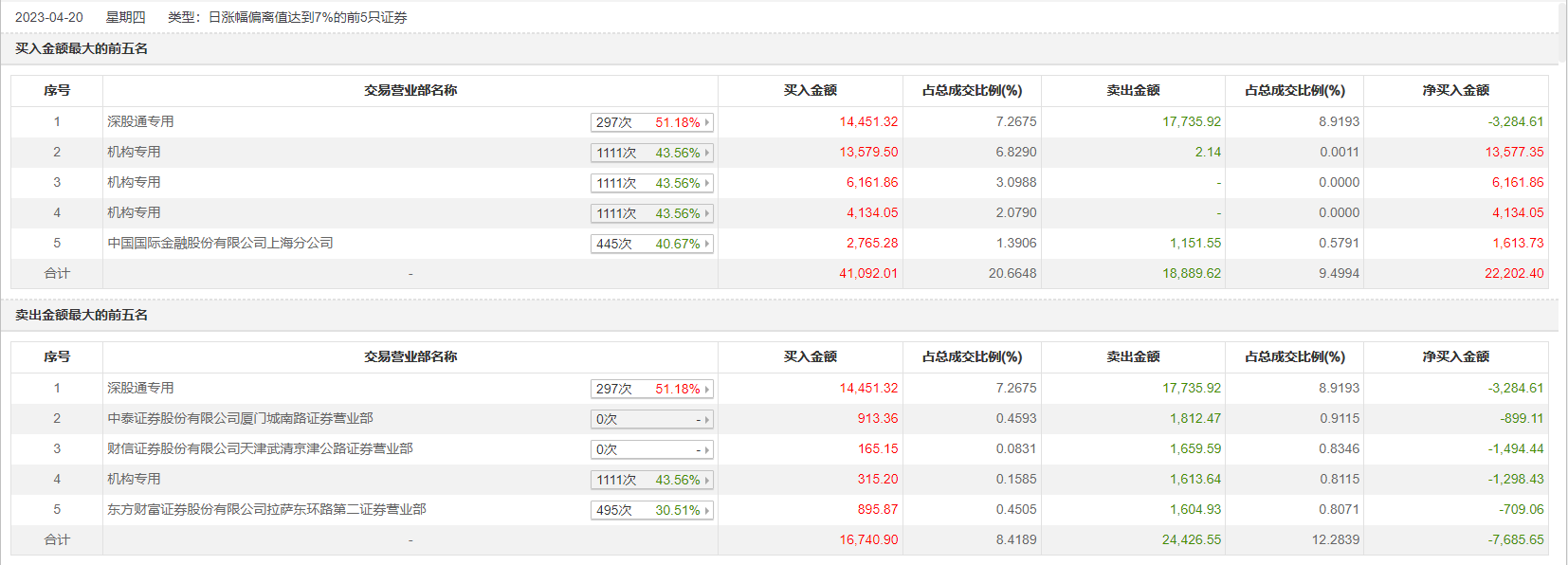Expand 财信证券 row's 0次 dropdown arrow

(706, 449)
